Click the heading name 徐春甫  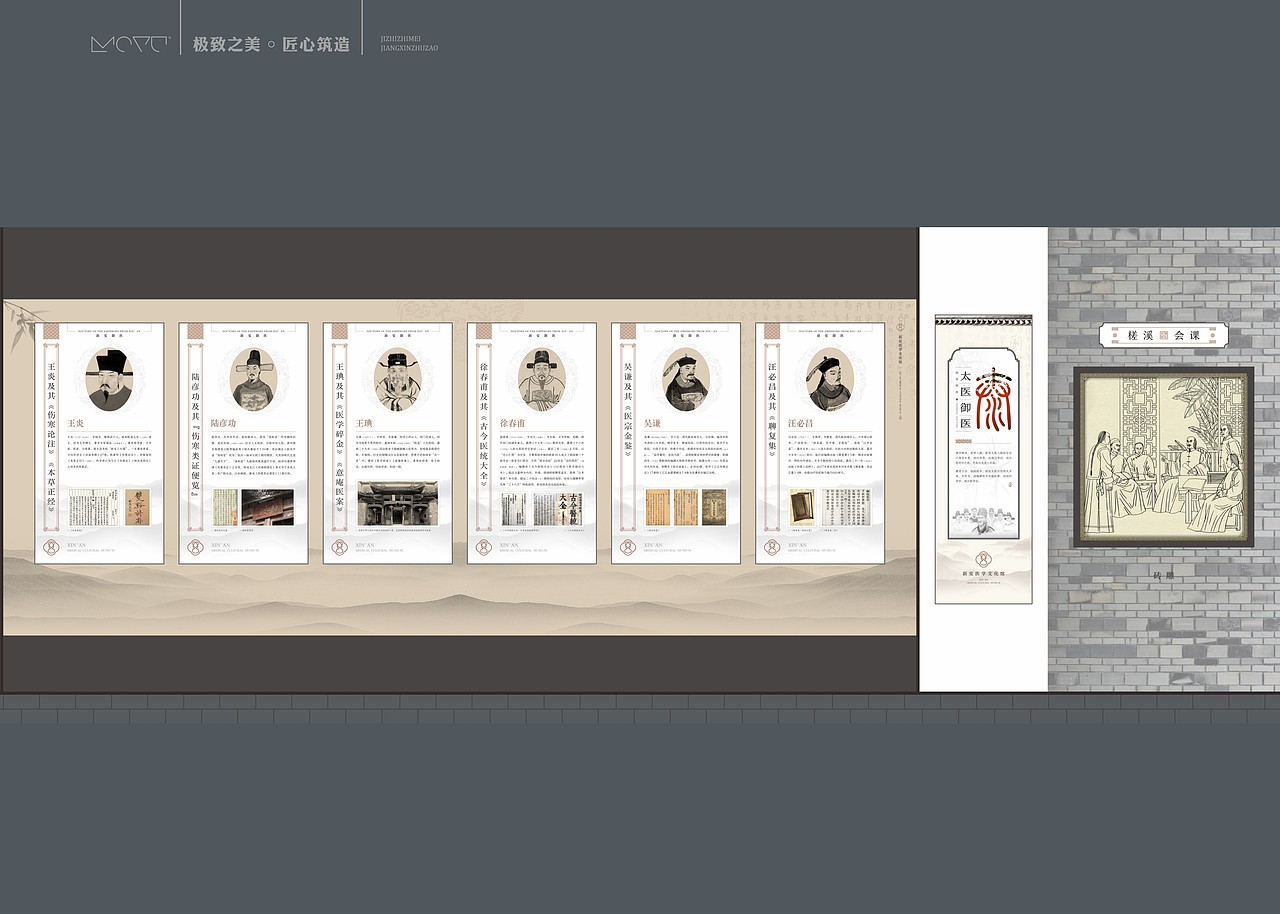(512, 424)
